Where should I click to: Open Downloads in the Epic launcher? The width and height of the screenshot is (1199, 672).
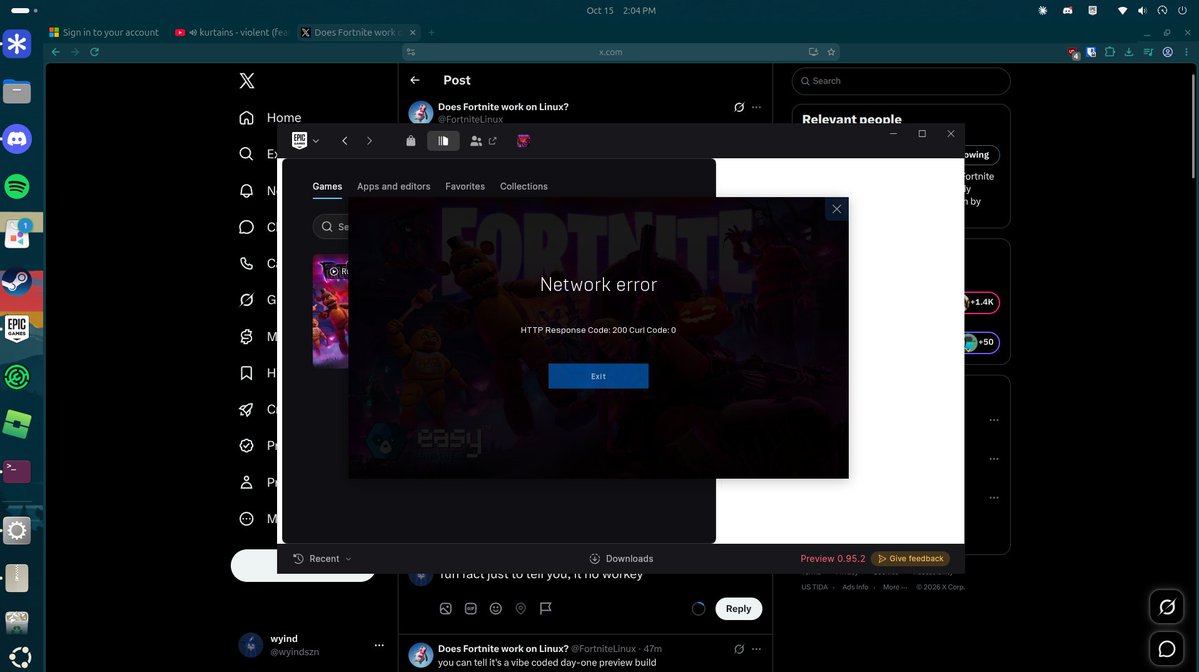point(621,559)
